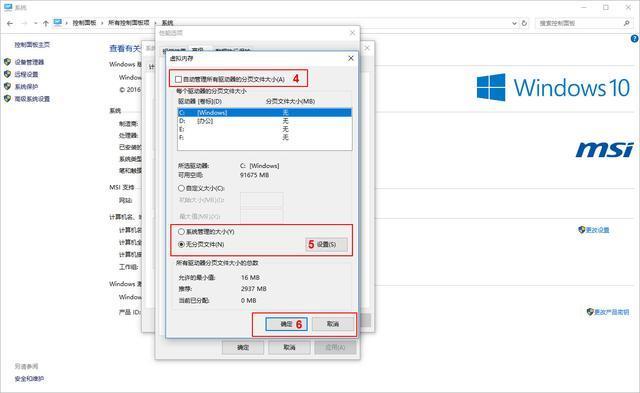Open the recent locations dropdown arrow
Screen dimensions: 640x393
click(x=36, y=24)
